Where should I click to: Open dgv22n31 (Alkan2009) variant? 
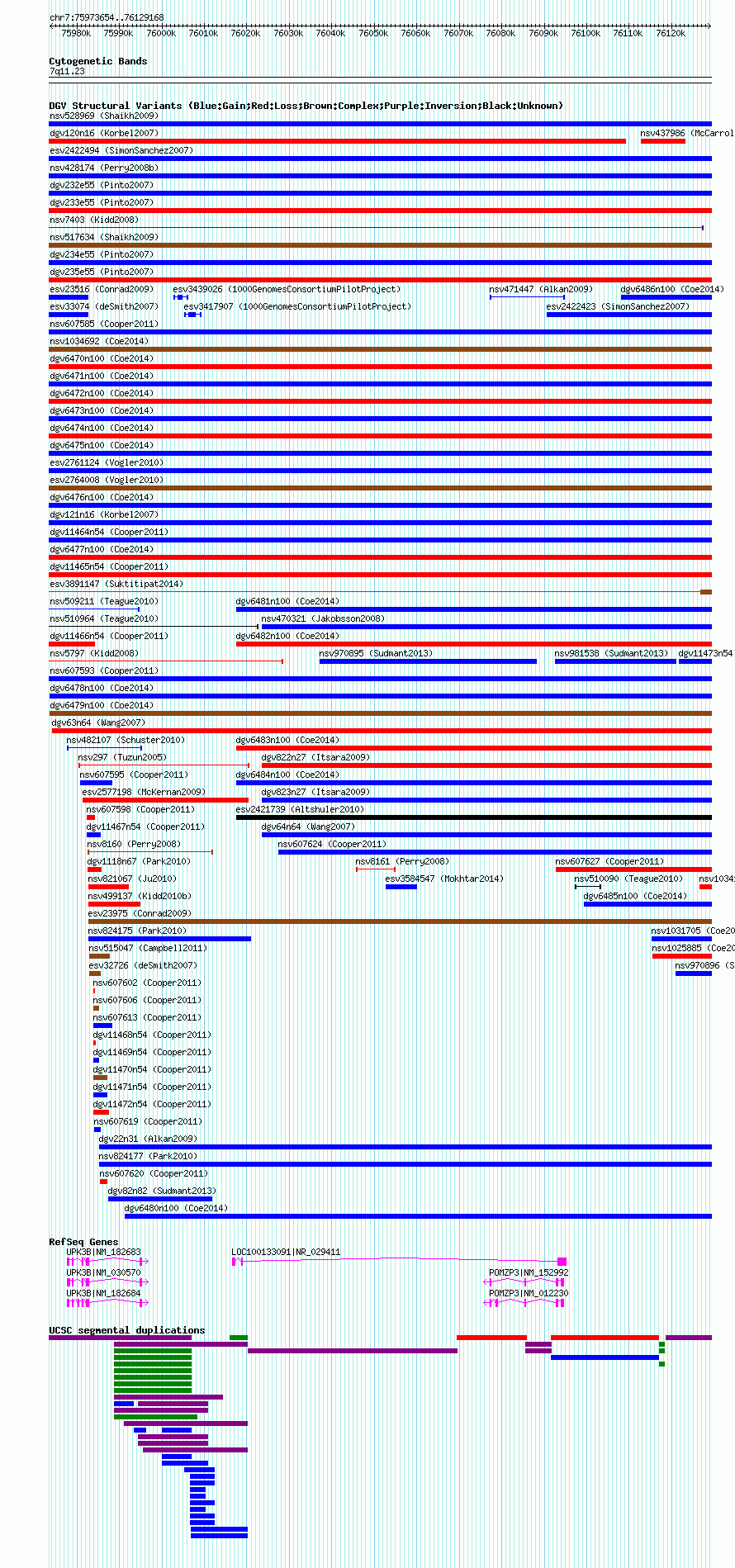tap(148, 1139)
